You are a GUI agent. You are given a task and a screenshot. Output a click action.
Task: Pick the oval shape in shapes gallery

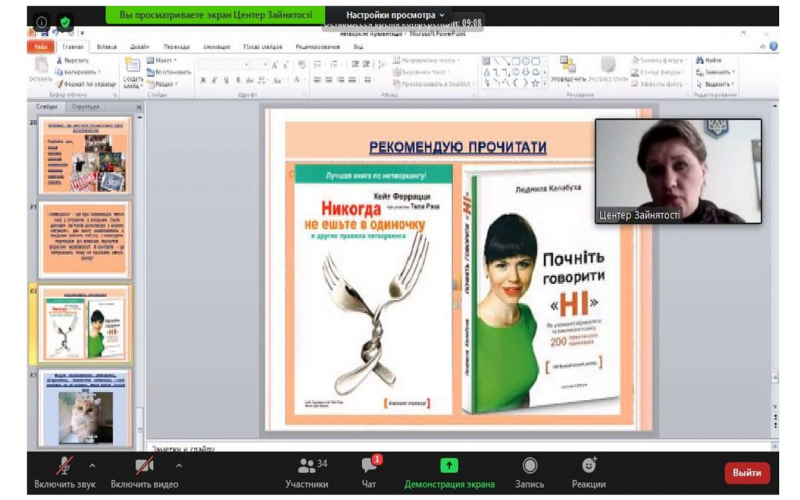(x=526, y=61)
